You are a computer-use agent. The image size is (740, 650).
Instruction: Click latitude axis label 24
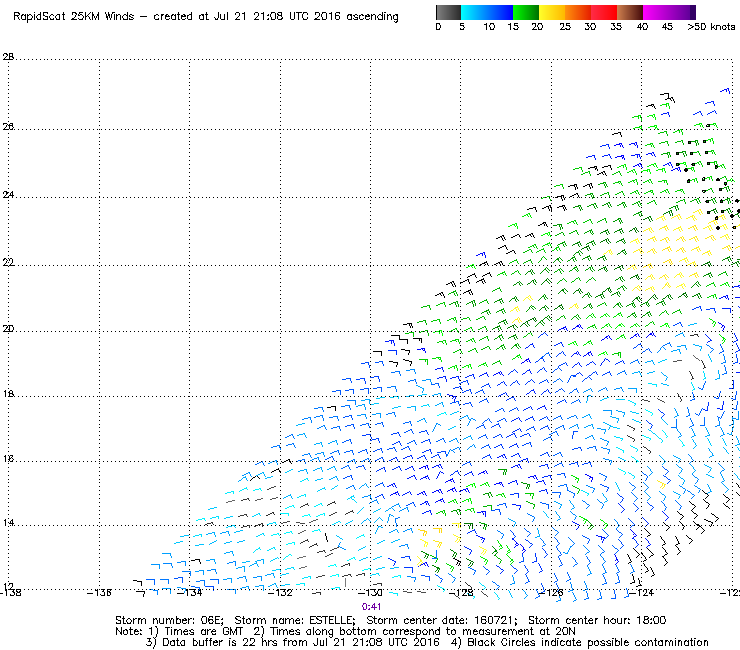click(8, 194)
